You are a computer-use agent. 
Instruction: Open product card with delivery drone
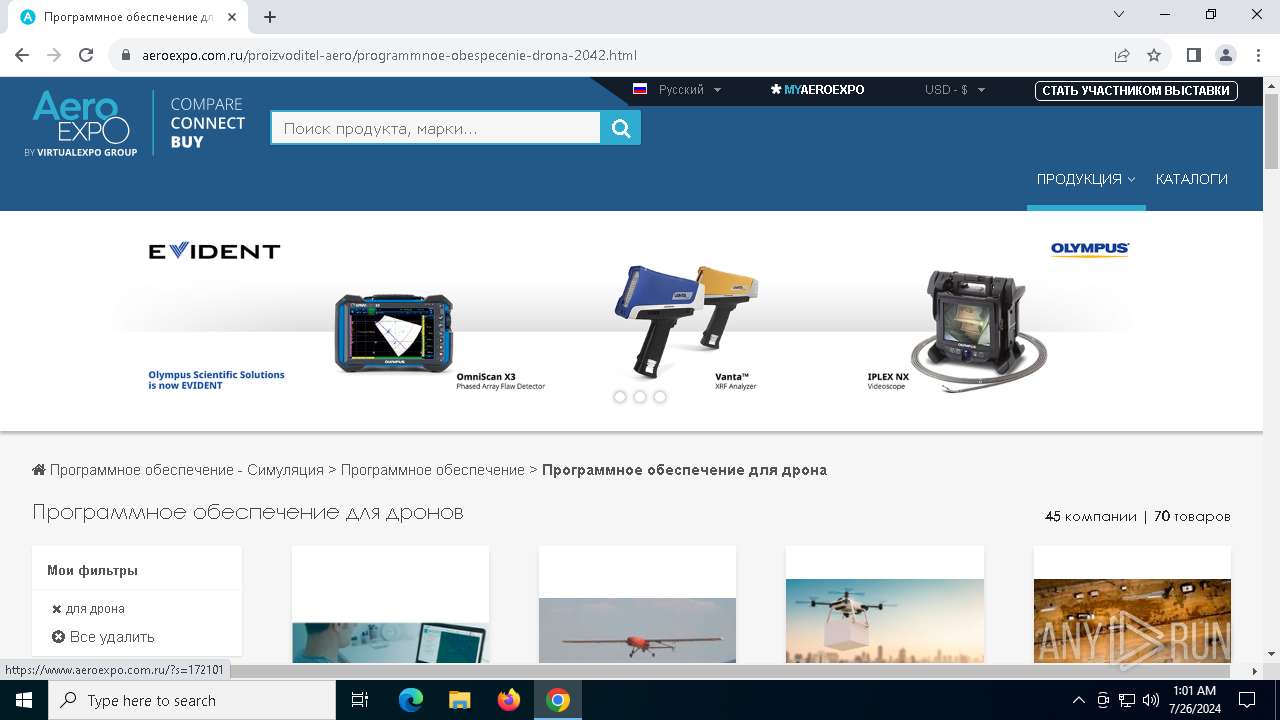[x=885, y=604]
